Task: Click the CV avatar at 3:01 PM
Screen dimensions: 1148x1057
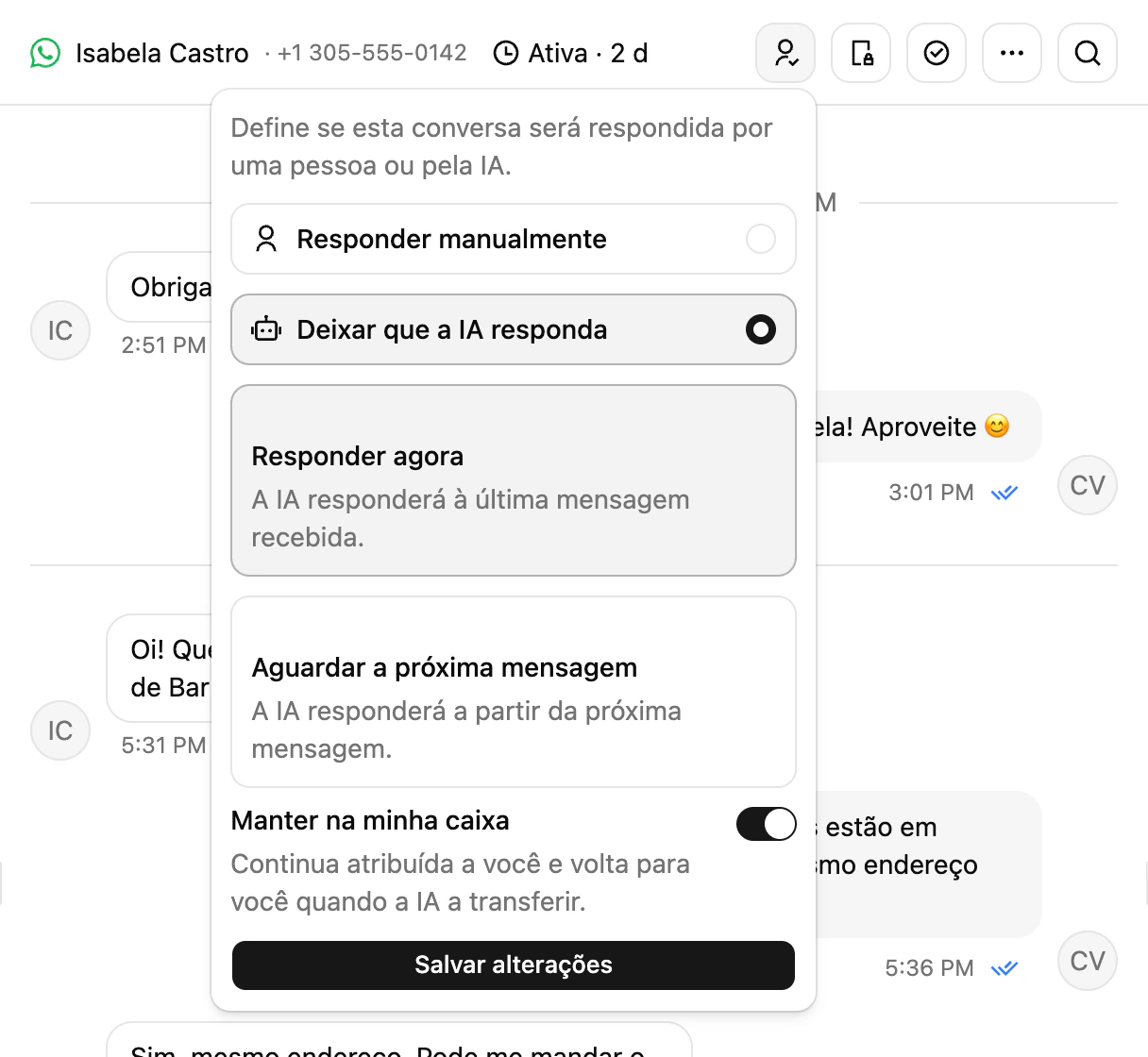Action: point(1088,485)
